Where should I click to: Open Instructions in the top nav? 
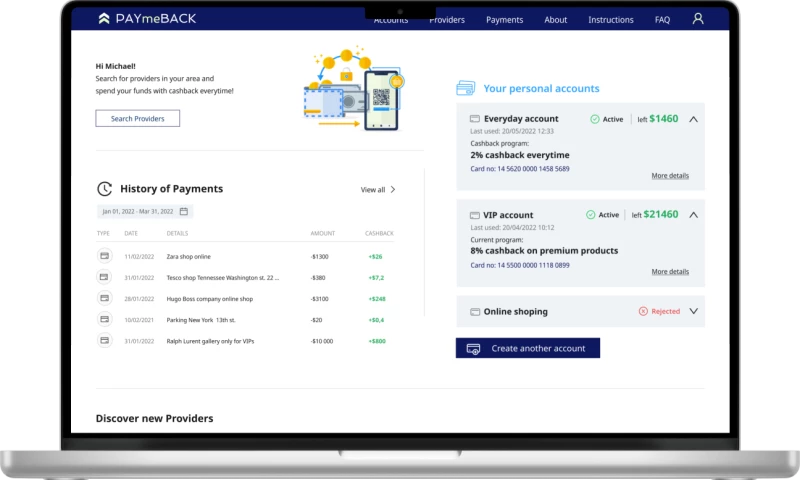tap(611, 20)
